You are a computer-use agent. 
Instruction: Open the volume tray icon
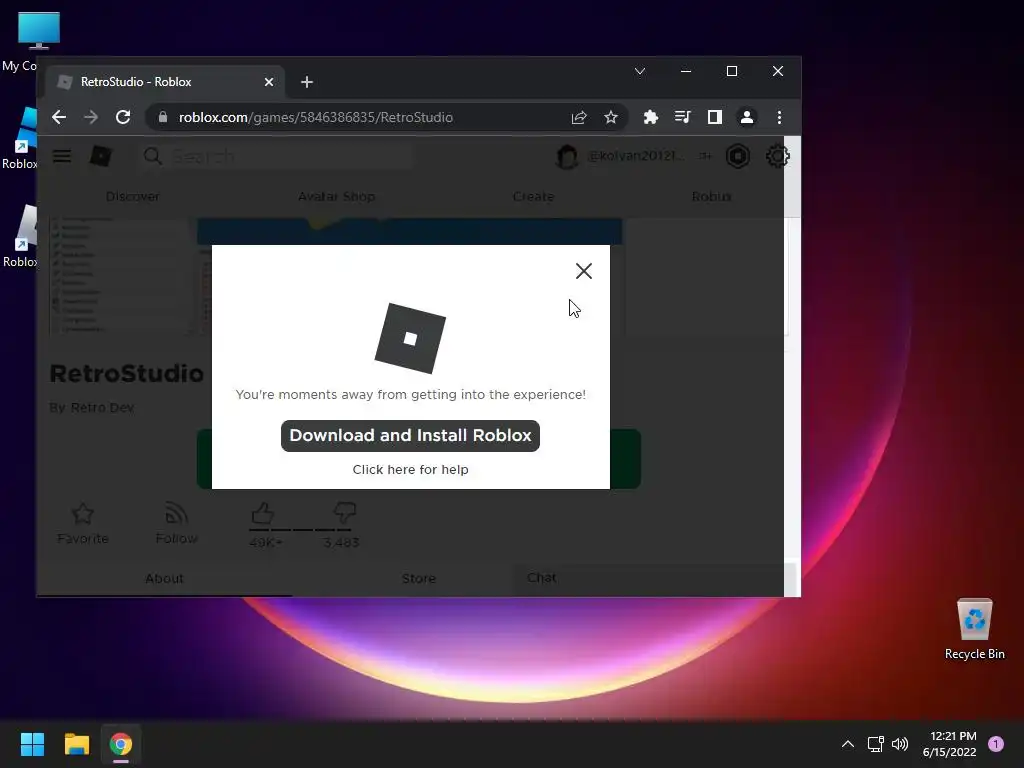coord(900,744)
